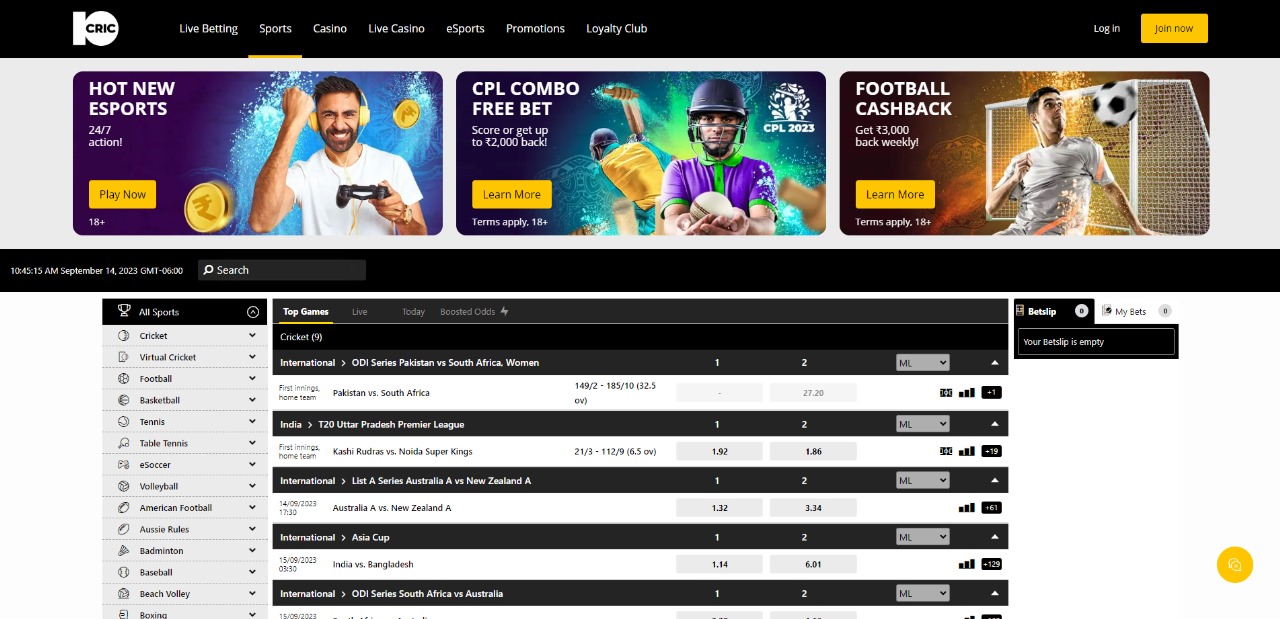Open the live chat bubble icon
1280x619 pixels.
[1234, 564]
